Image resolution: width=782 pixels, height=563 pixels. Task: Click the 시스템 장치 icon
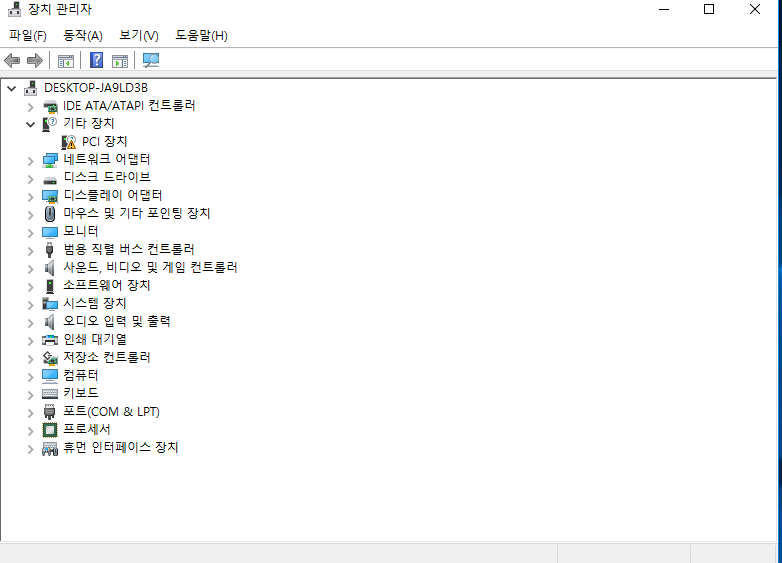50,304
